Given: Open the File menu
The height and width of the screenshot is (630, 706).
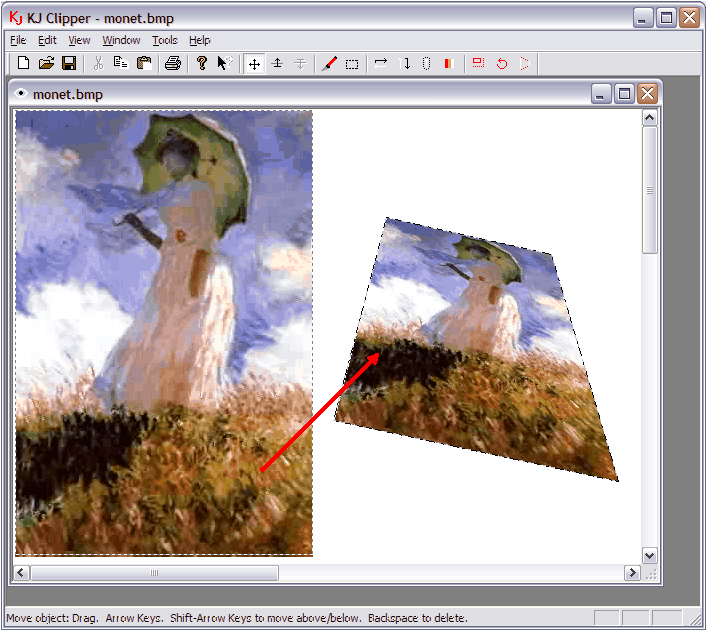Looking at the screenshot, I should click(18, 41).
